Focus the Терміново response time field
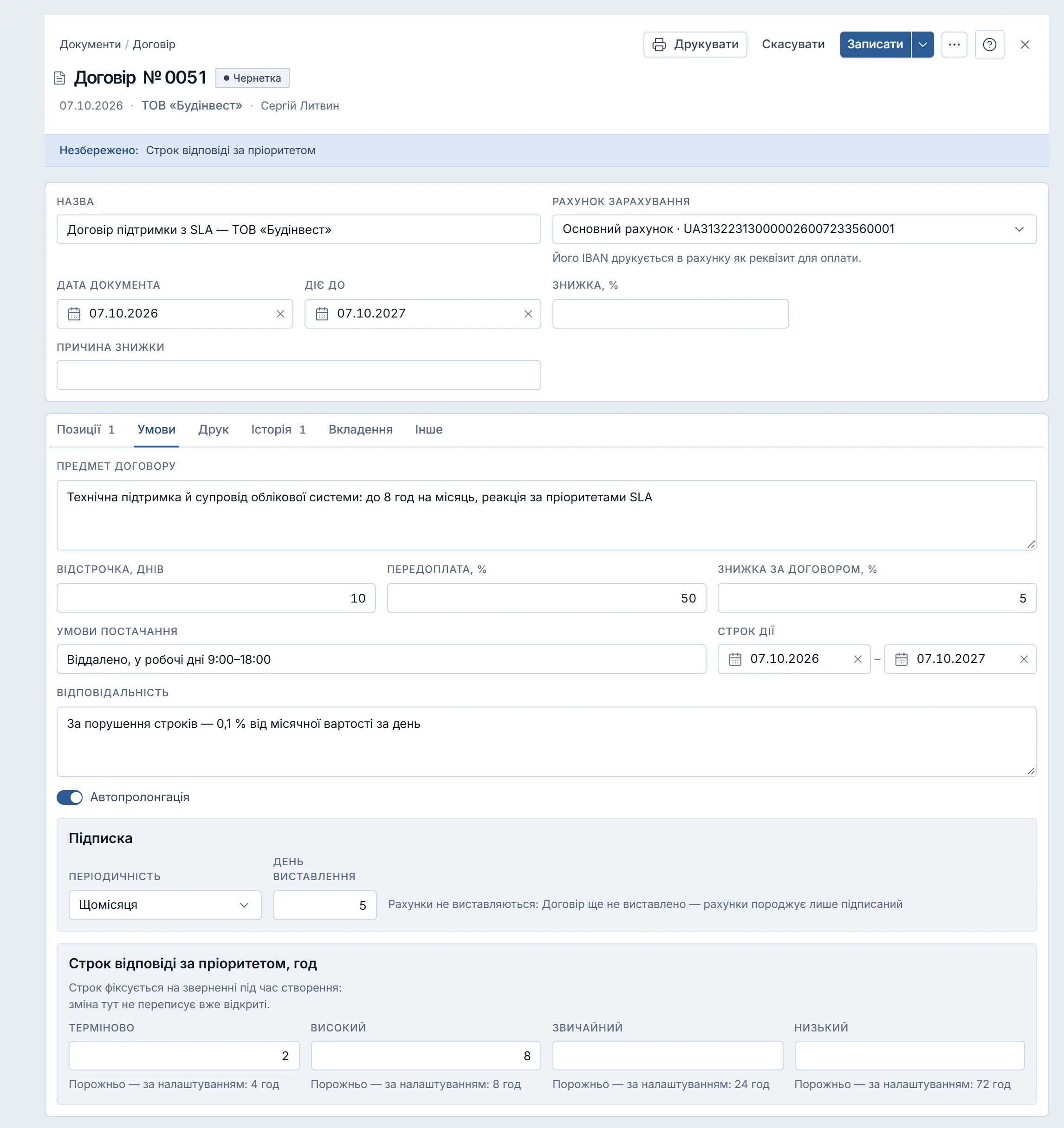This screenshot has height=1128, width=1064. pos(184,1056)
